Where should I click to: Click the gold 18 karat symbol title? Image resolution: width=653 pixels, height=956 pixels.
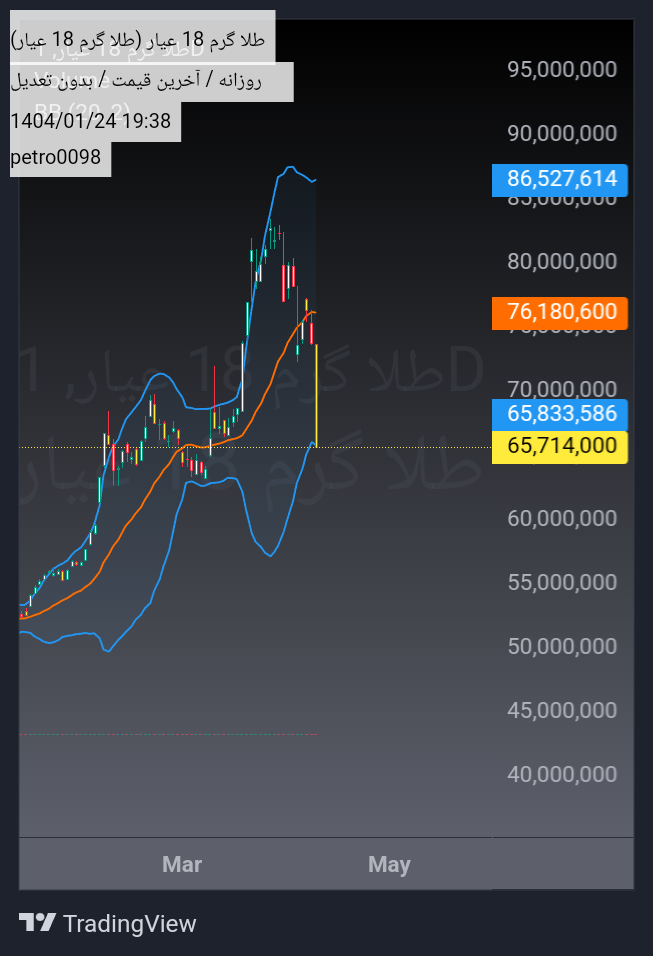(x=140, y=41)
